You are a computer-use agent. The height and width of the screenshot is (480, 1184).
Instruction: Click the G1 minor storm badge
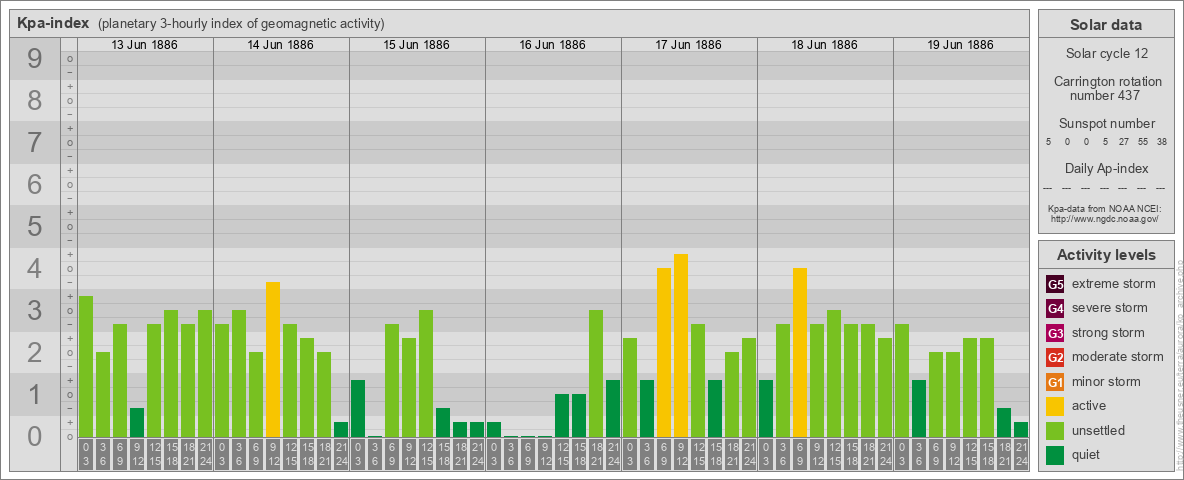pos(1055,382)
